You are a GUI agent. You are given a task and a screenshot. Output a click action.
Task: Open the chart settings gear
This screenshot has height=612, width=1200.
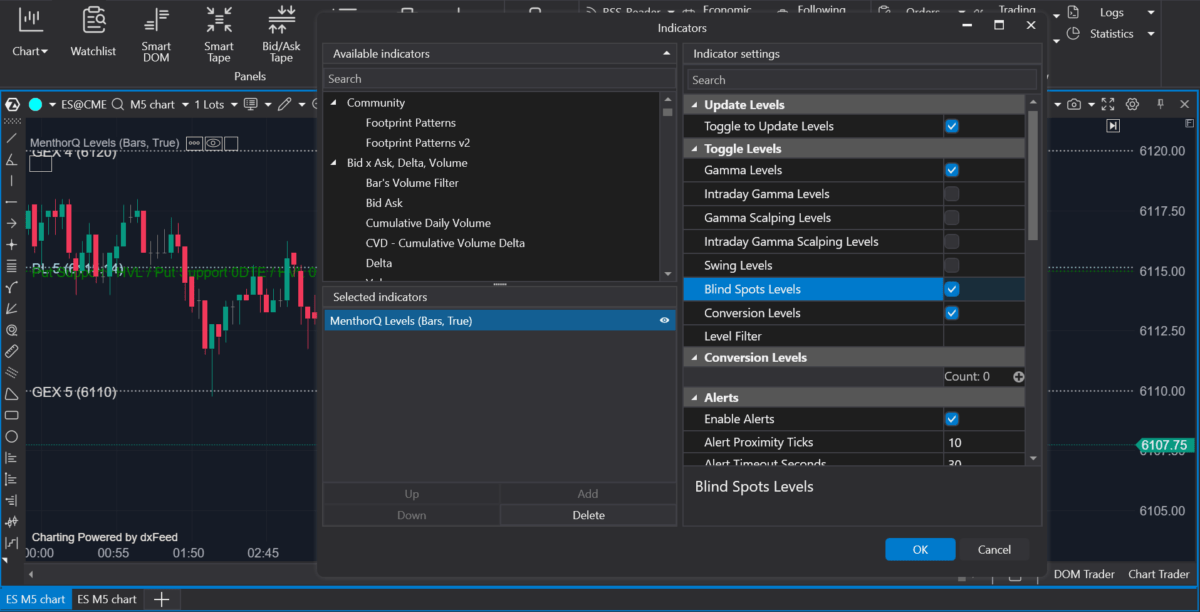[1133, 103]
